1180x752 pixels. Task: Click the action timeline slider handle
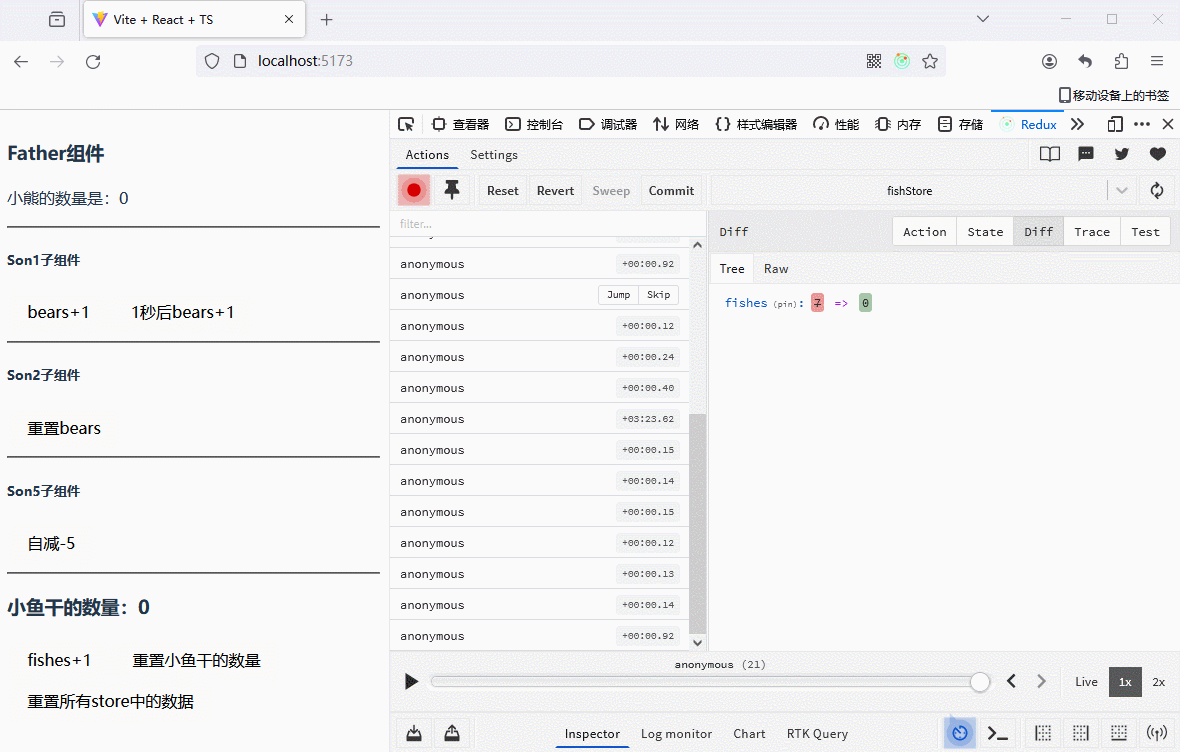pyautogui.click(x=980, y=681)
